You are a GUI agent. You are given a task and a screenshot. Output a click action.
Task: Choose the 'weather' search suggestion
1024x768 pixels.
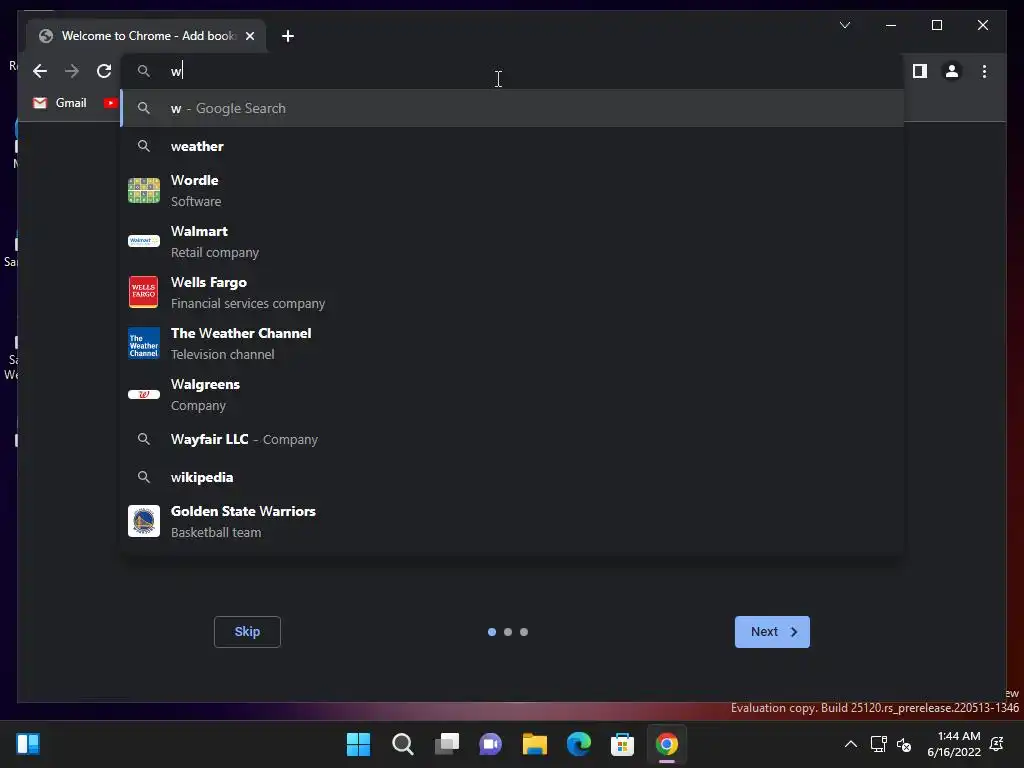tap(512, 146)
